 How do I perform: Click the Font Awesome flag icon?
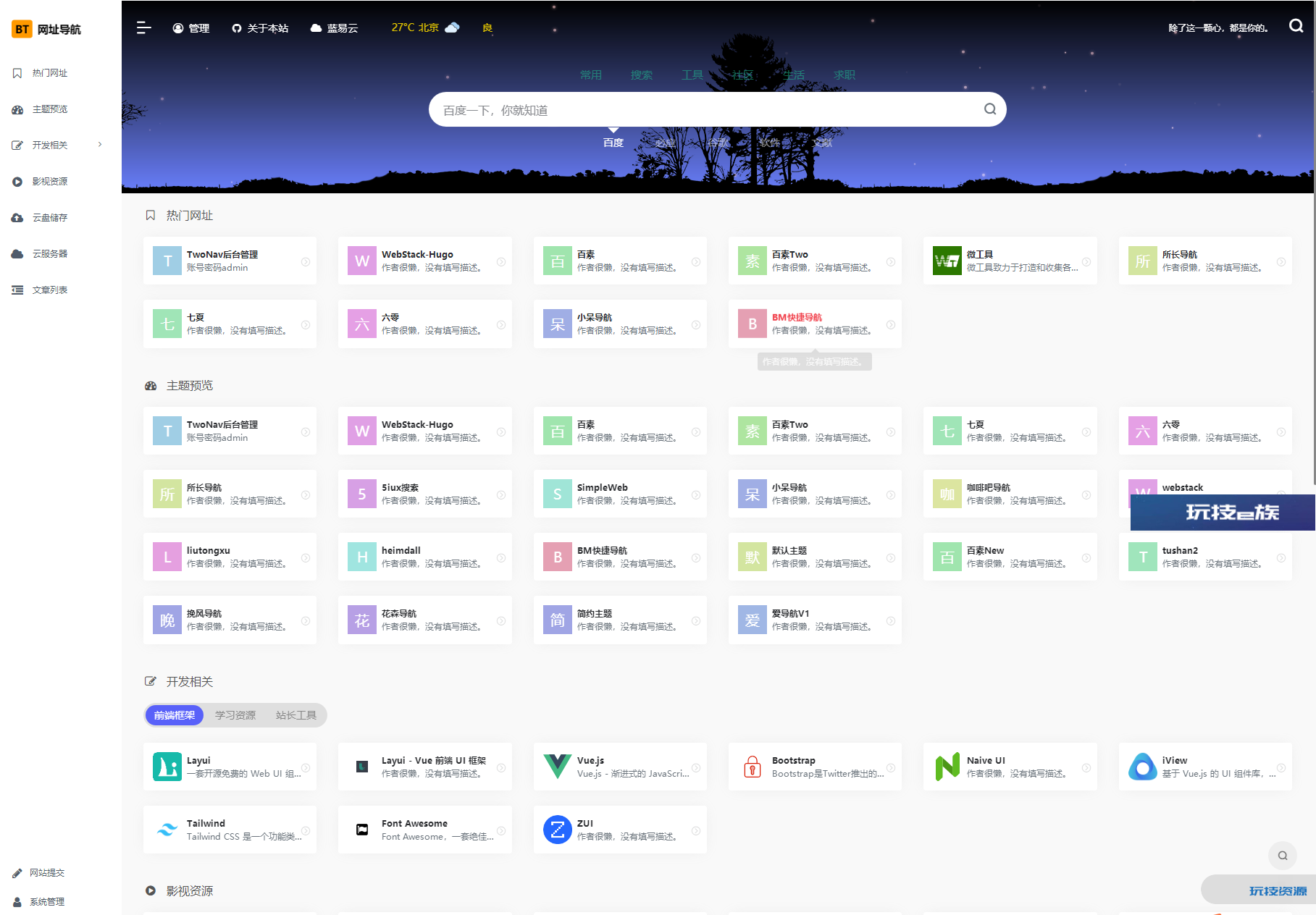(x=362, y=830)
